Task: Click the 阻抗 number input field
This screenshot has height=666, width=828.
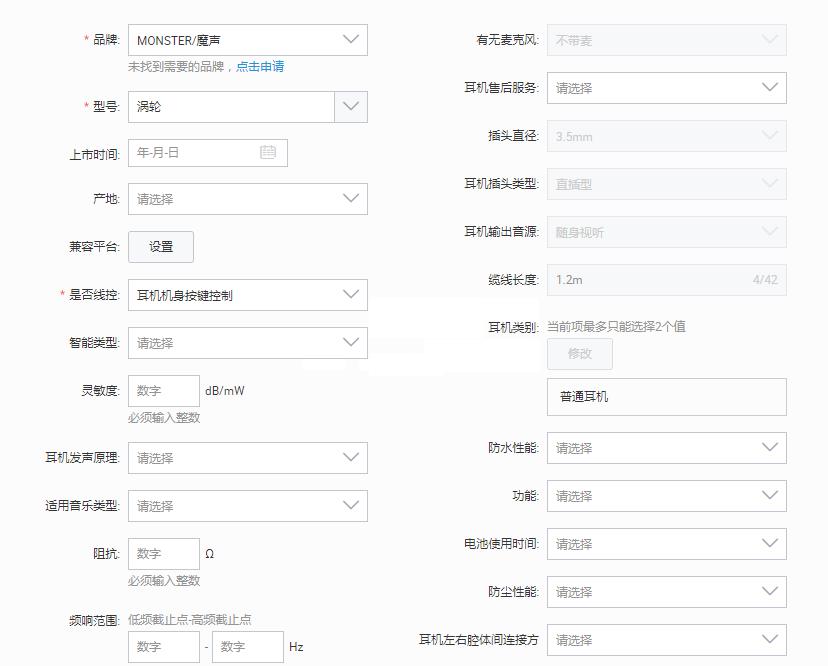Action: [x=162, y=553]
